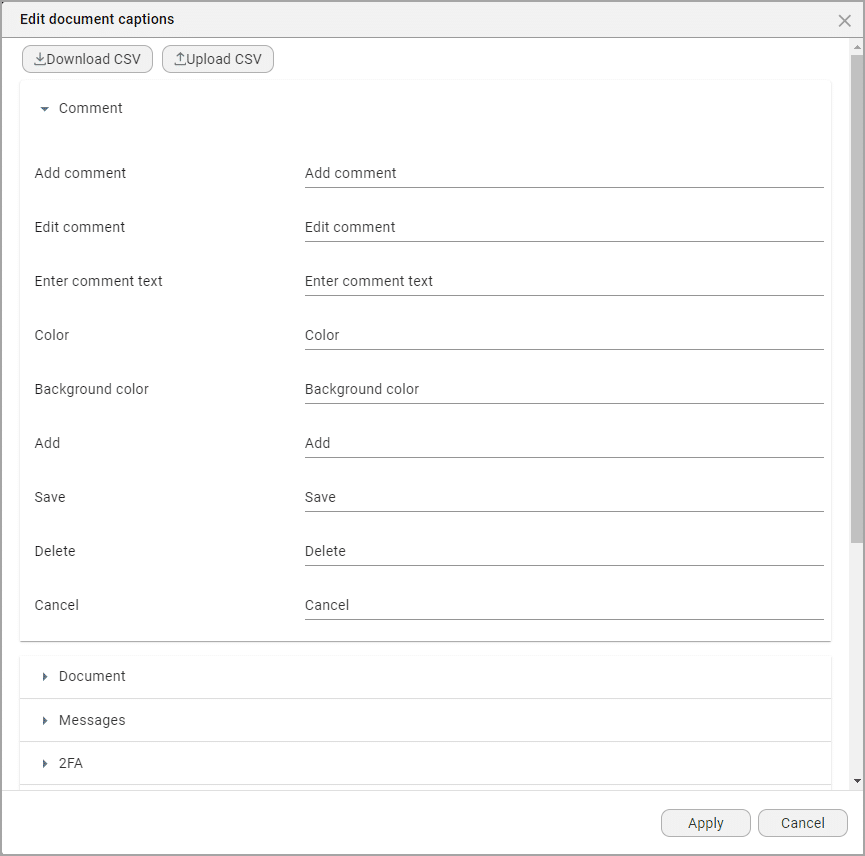Click the download arrow icon on Download CSV
Screen dimensions: 865x856
pyautogui.click(x=41, y=58)
